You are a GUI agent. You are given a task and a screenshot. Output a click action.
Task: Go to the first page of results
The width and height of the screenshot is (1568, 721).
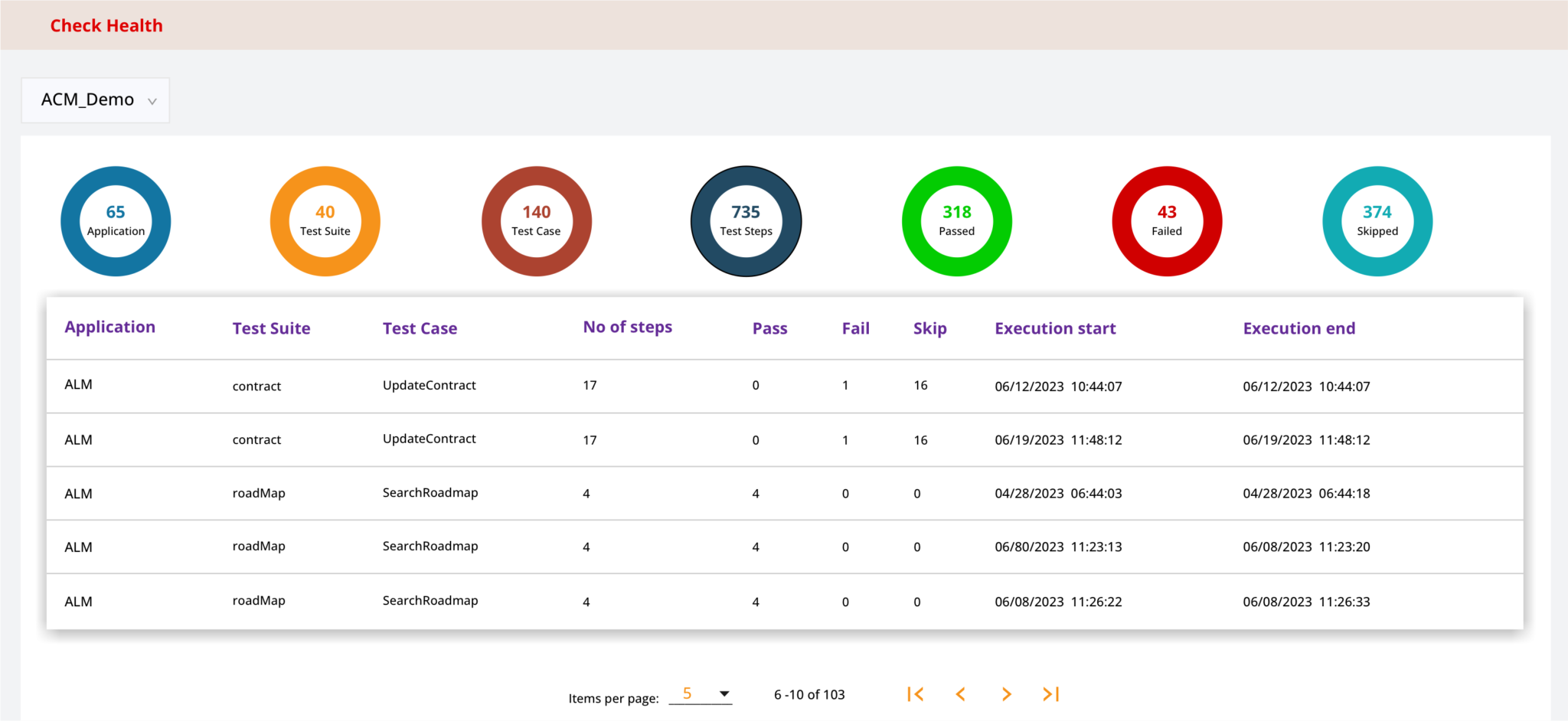pyautogui.click(x=916, y=694)
